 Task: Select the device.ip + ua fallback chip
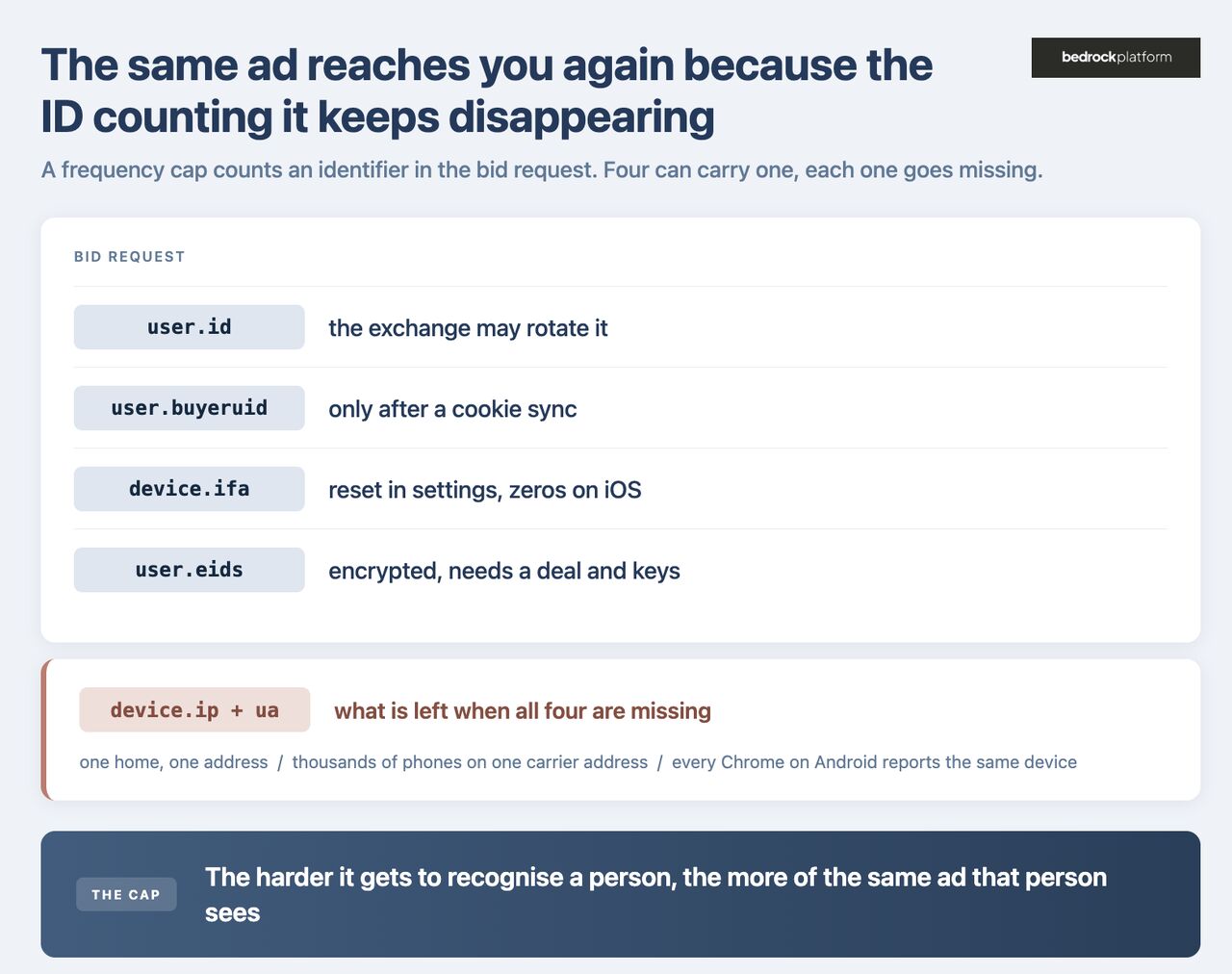pyautogui.click(x=194, y=710)
